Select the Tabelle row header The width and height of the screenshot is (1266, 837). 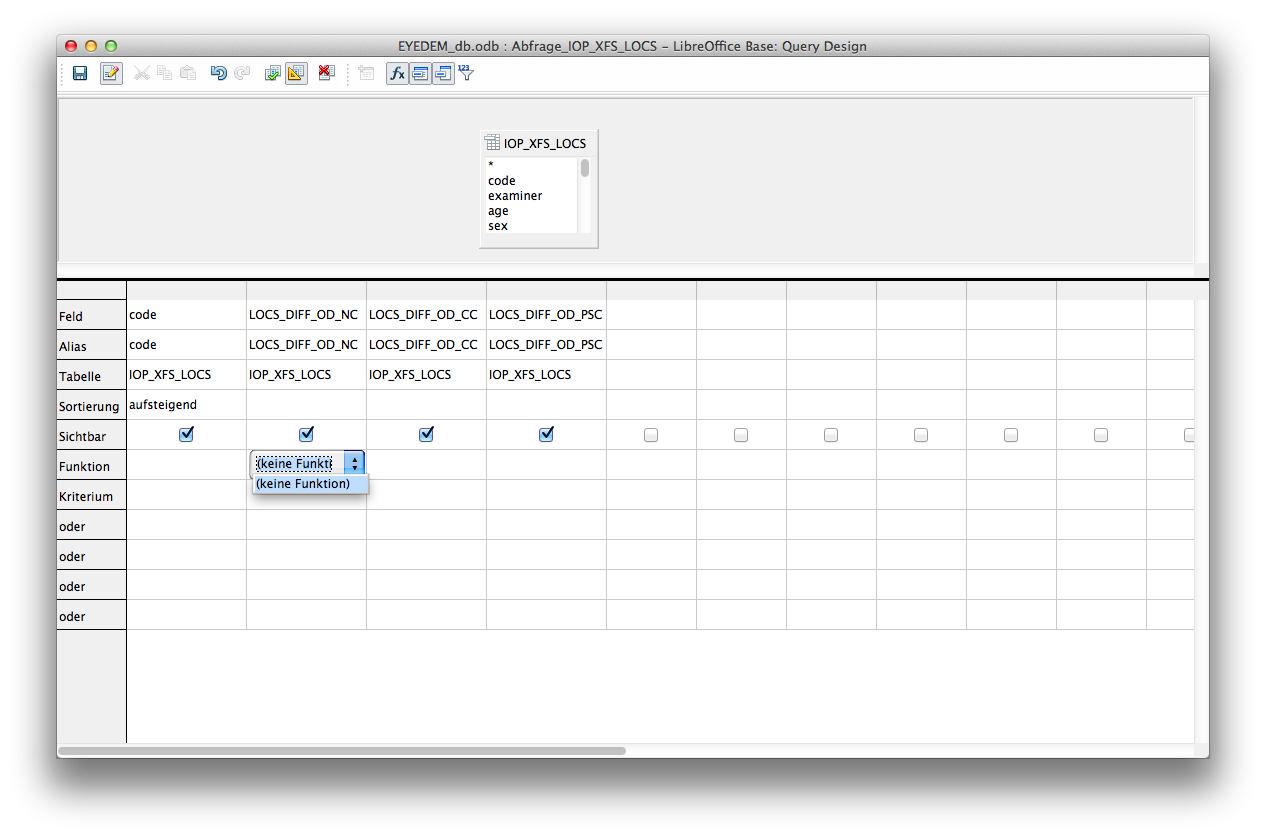click(91, 375)
